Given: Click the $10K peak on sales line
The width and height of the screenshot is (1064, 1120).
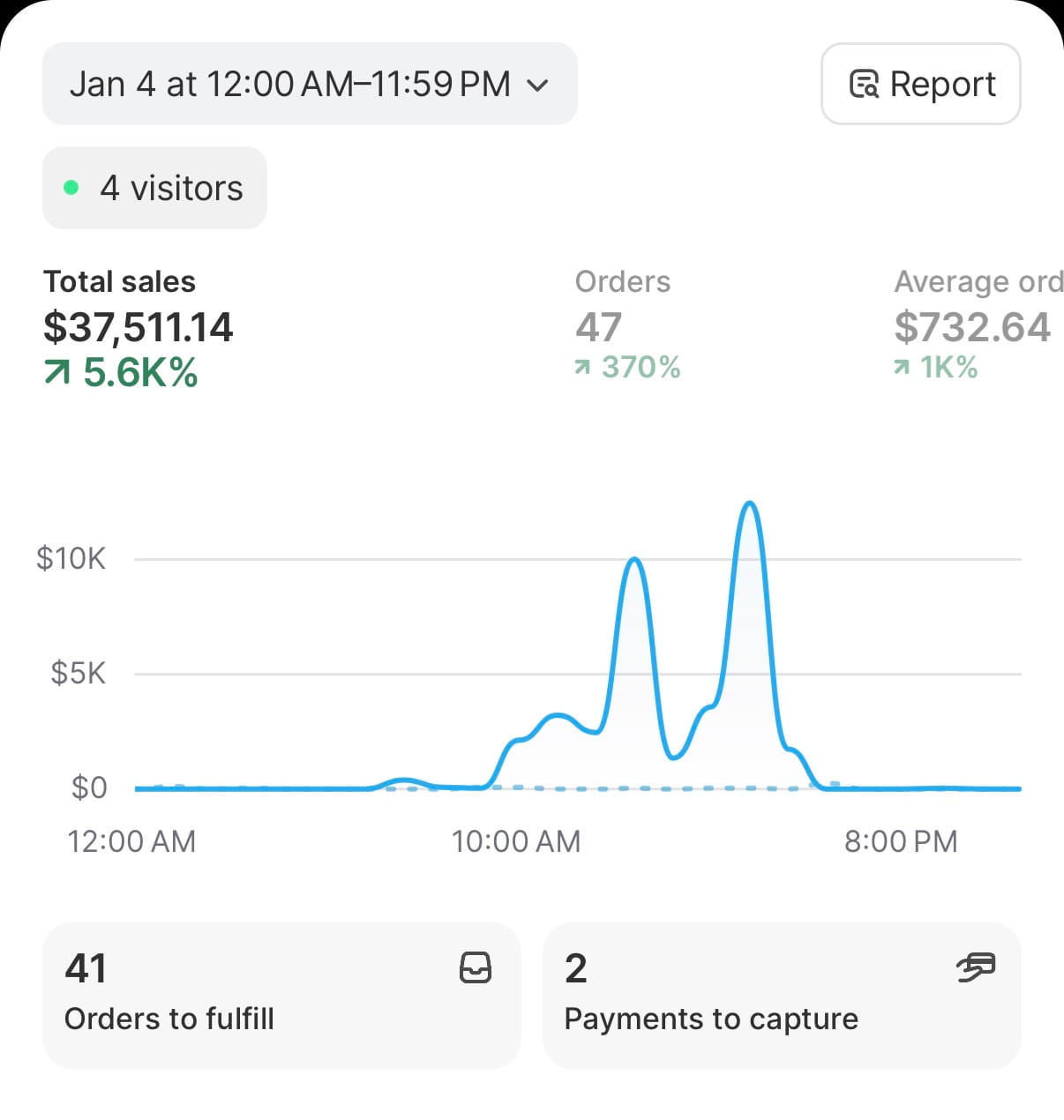Looking at the screenshot, I should [x=634, y=559].
